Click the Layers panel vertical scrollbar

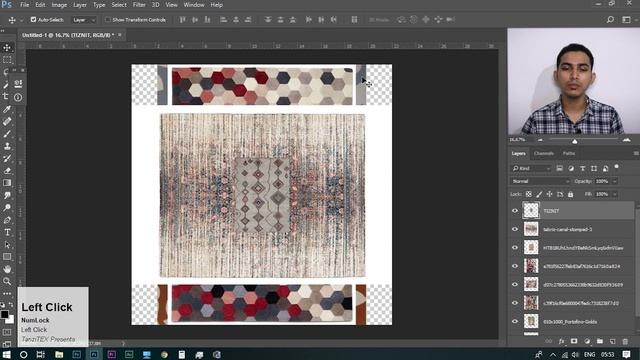click(637, 261)
